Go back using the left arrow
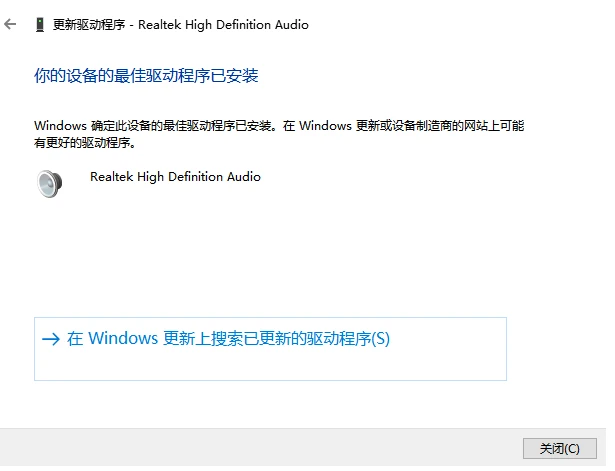This screenshot has width=615, height=471. 10,24
